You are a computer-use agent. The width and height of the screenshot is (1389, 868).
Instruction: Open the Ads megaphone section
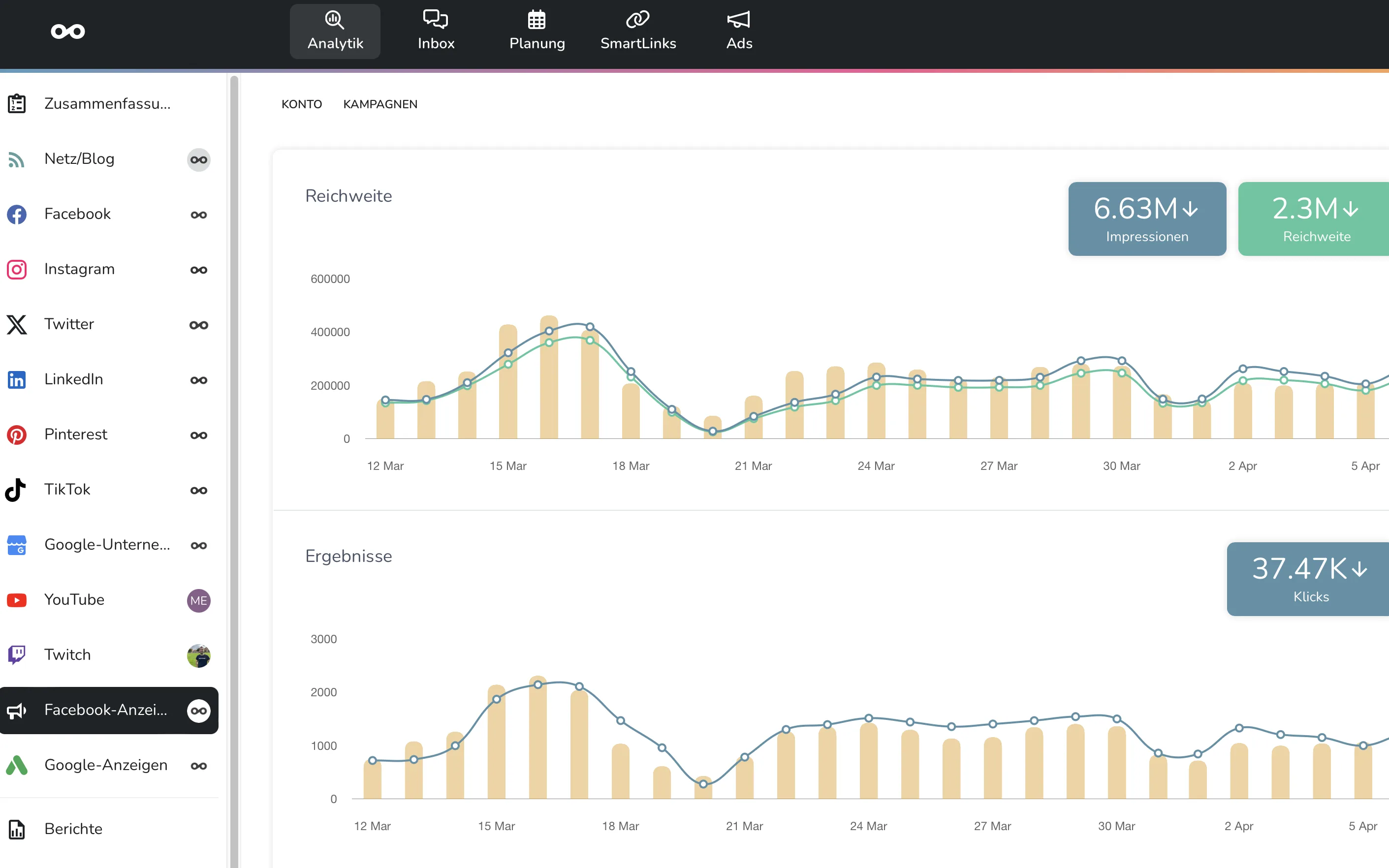tap(738, 31)
